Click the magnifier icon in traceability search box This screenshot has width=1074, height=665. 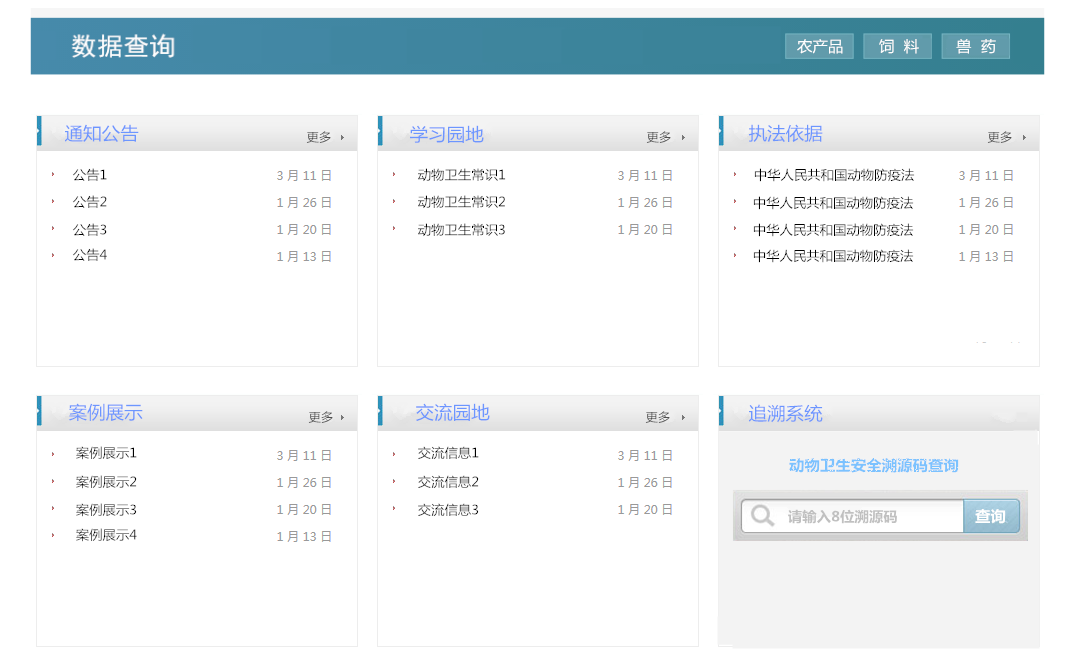pos(762,516)
